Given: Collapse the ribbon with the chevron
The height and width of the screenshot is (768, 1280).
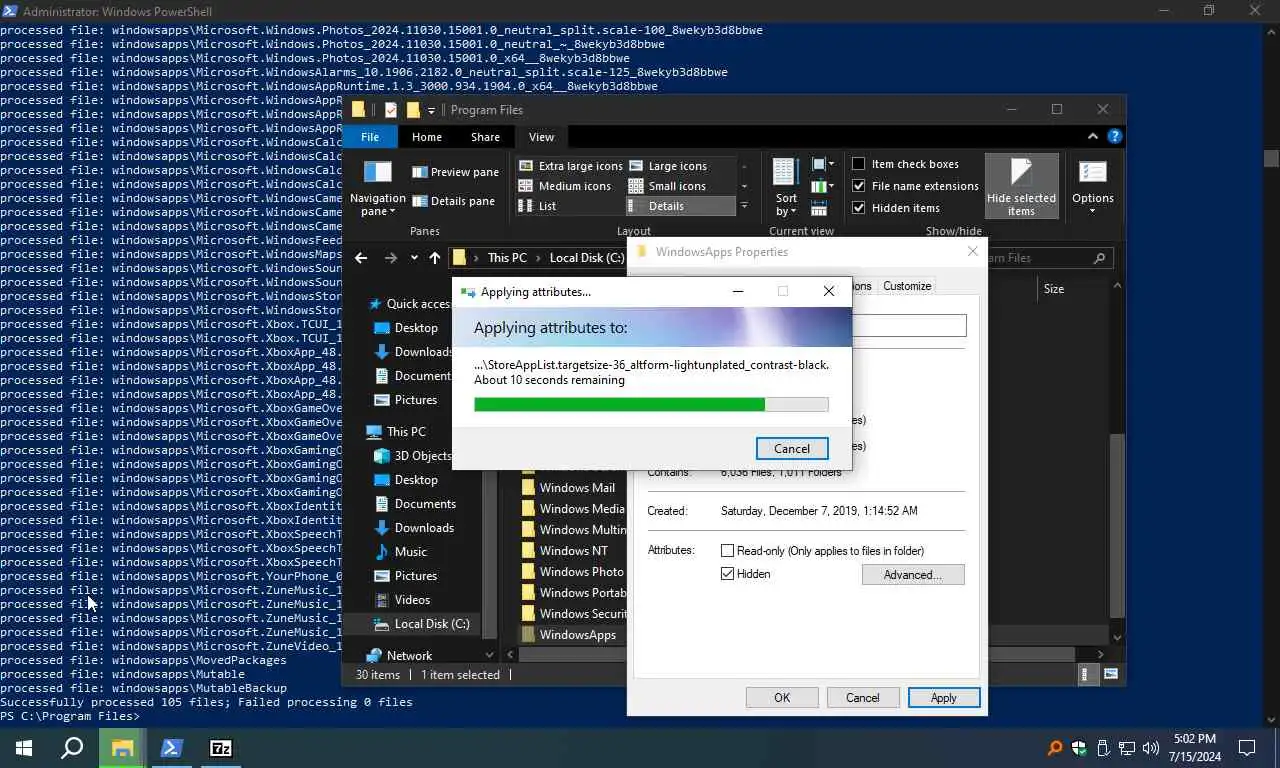Looking at the screenshot, I should [x=1093, y=137].
